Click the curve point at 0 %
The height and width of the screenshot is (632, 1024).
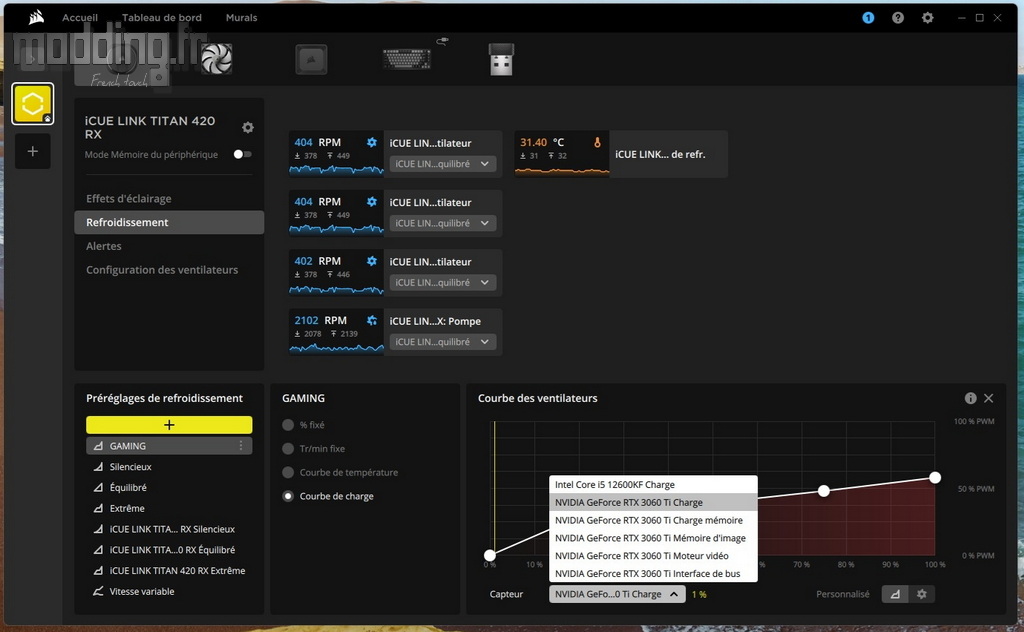point(490,556)
